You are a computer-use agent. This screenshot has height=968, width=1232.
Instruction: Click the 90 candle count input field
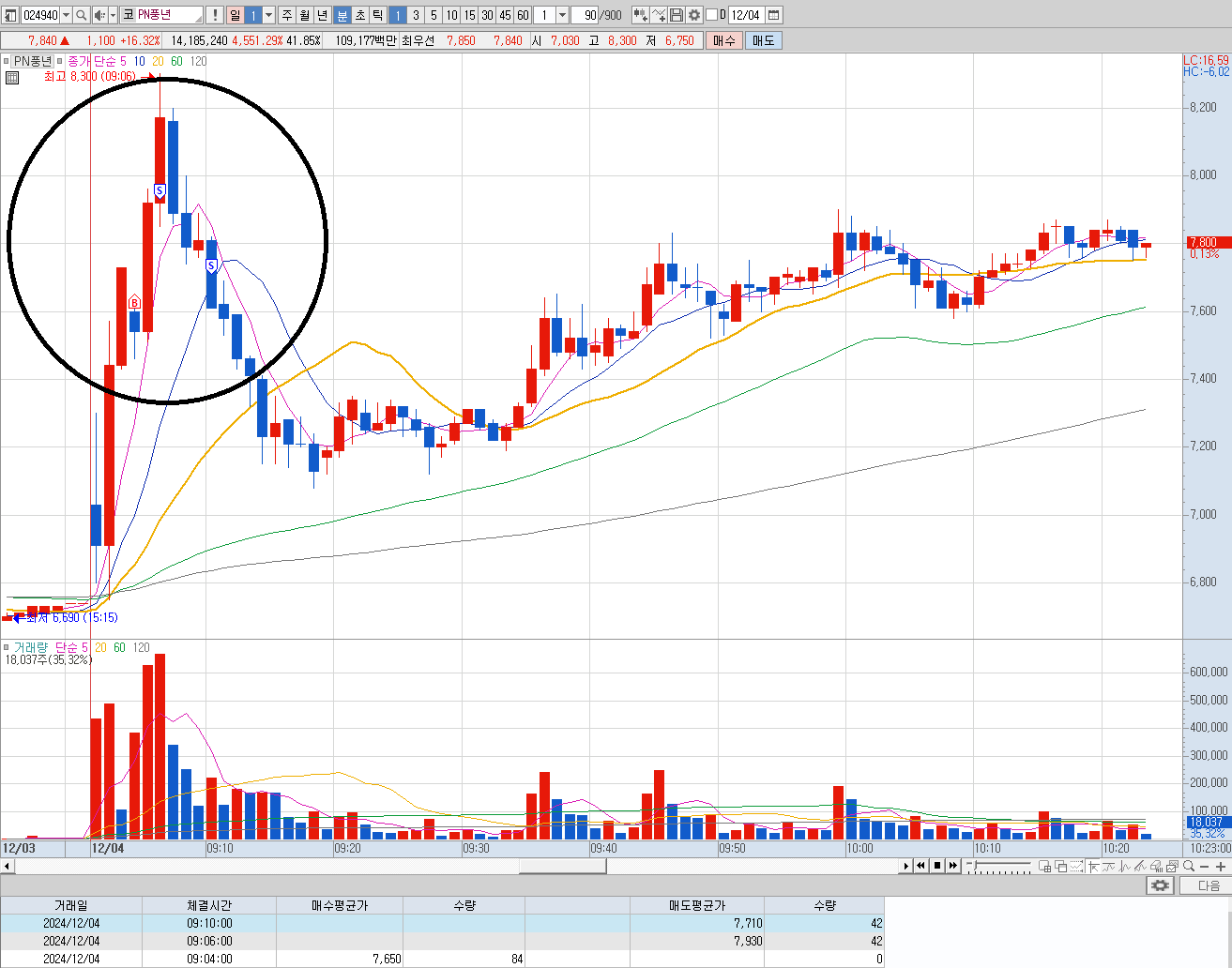586,15
